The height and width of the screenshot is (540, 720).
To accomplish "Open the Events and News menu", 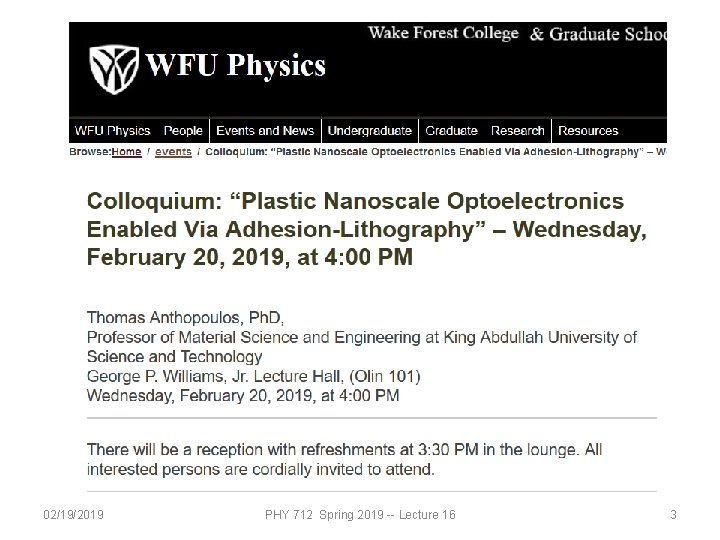I will 265,131.
